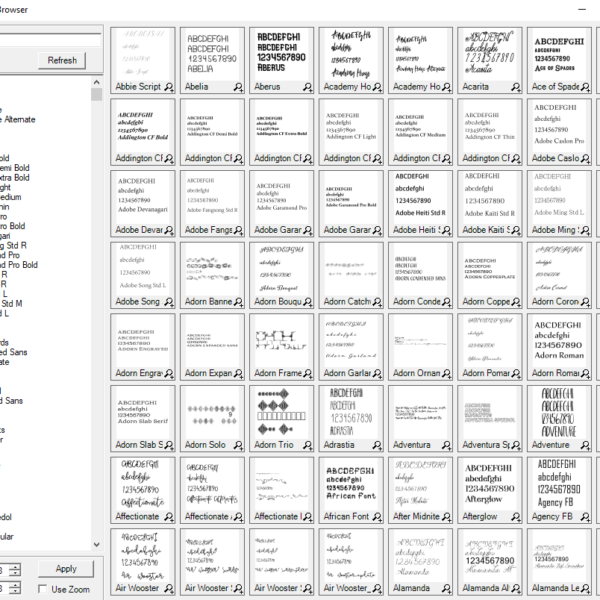This screenshot has height=600, width=600.
Task: Click the font search input field
Action: pyautogui.click(x=50, y=40)
